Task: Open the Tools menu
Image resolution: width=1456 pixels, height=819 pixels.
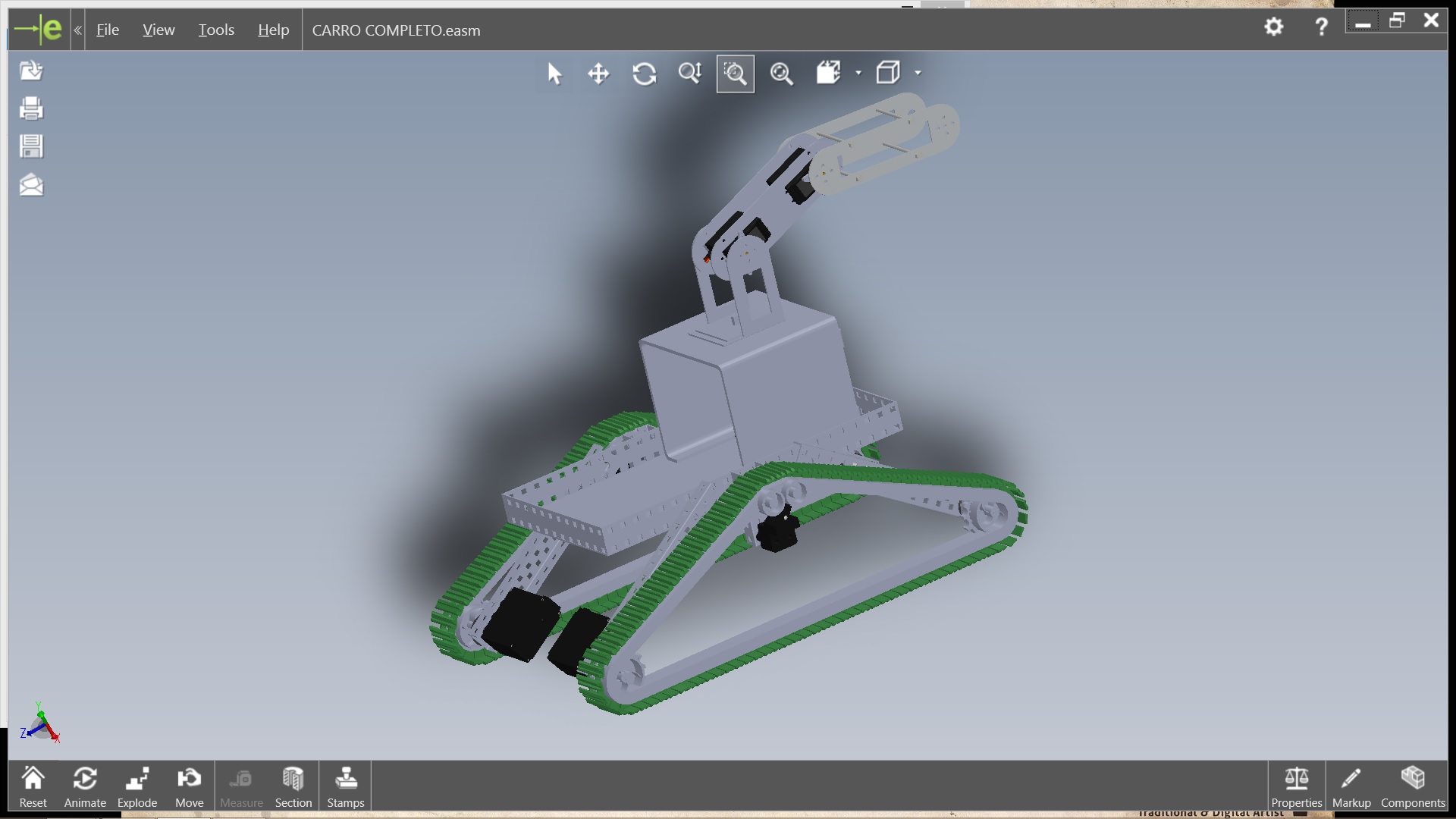Action: 216,30
